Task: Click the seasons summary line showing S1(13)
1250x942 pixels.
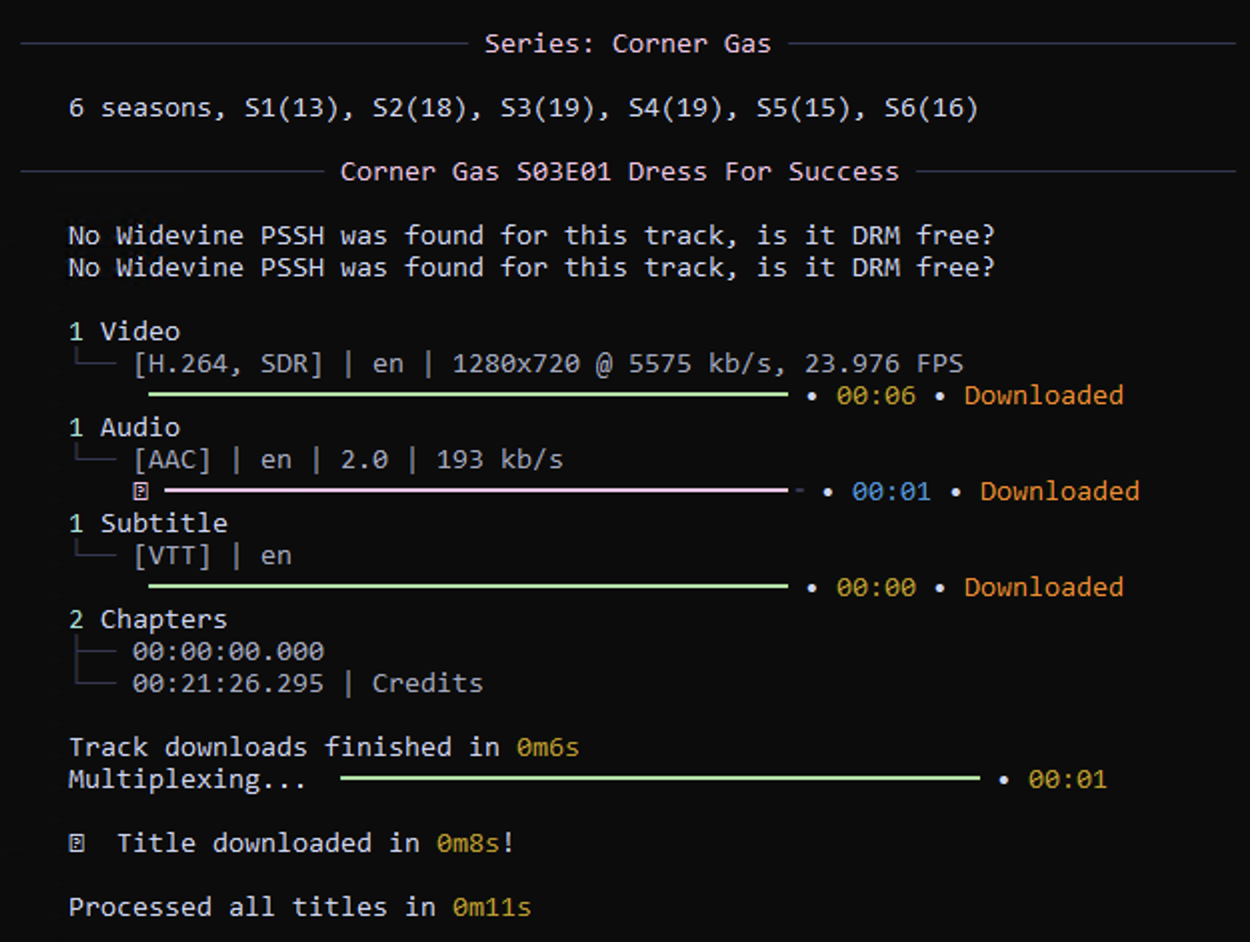Action: (x=523, y=108)
